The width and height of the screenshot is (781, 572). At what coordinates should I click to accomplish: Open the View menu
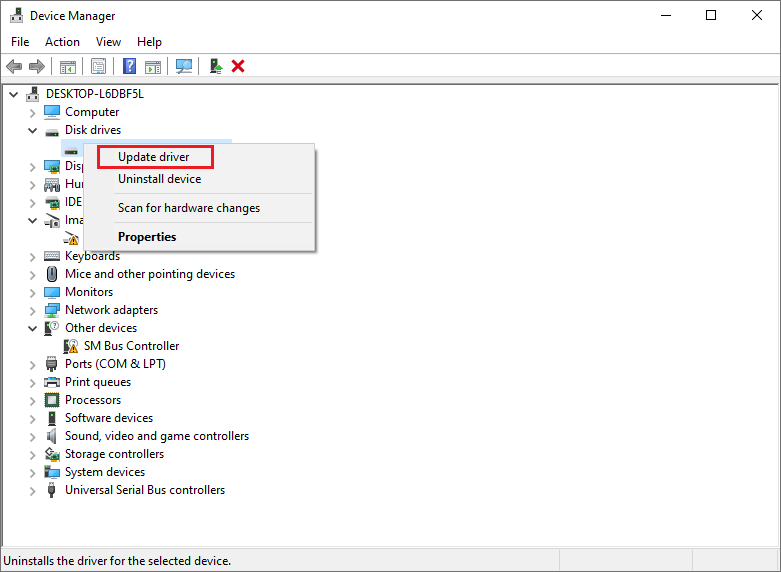(108, 42)
